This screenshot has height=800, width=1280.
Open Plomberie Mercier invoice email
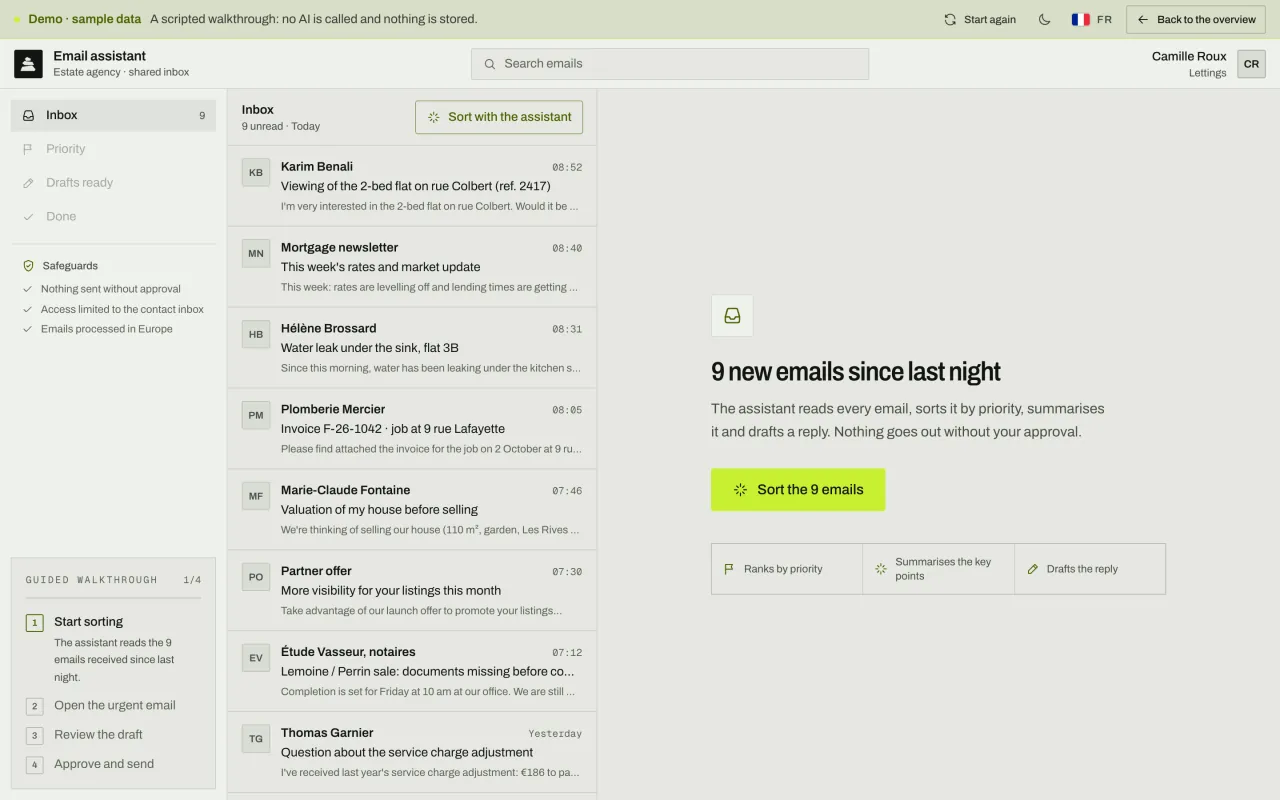pyautogui.click(x=412, y=429)
